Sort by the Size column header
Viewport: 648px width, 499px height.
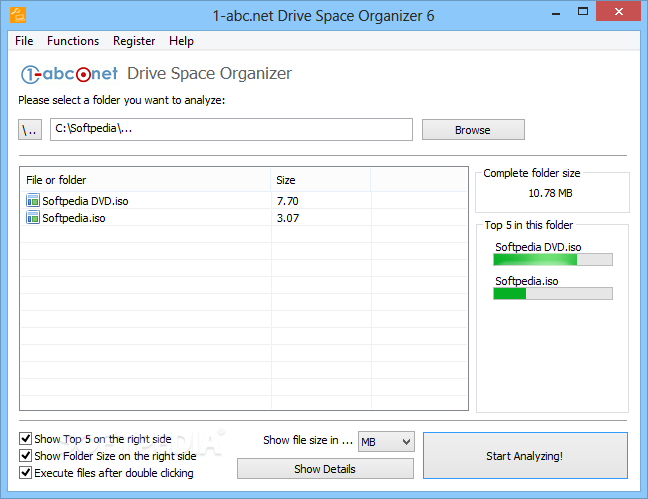coord(321,180)
